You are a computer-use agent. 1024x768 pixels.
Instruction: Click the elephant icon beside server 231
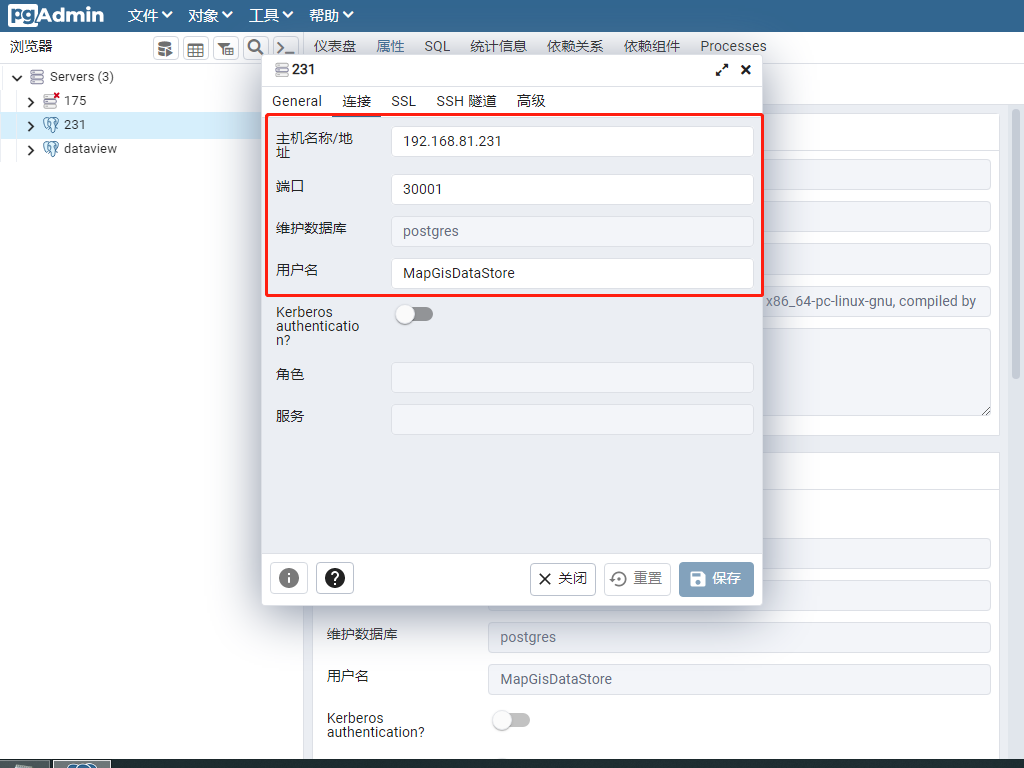[x=51, y=125]
